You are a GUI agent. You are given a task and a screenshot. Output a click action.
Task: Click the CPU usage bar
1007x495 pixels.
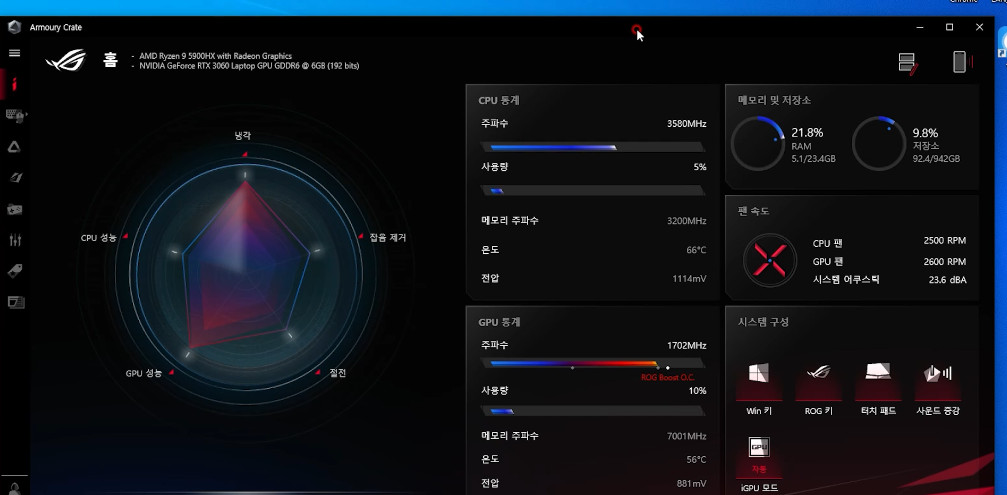592,191
